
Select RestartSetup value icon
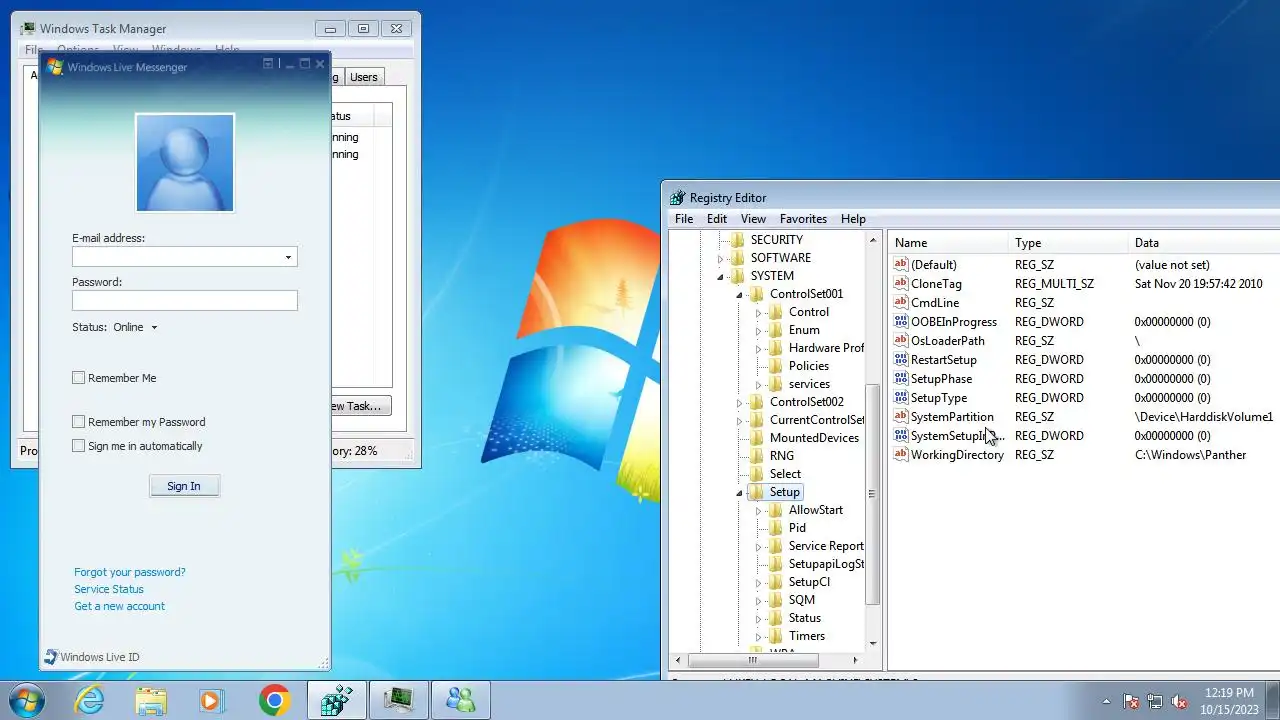click(x=901, y=360)
